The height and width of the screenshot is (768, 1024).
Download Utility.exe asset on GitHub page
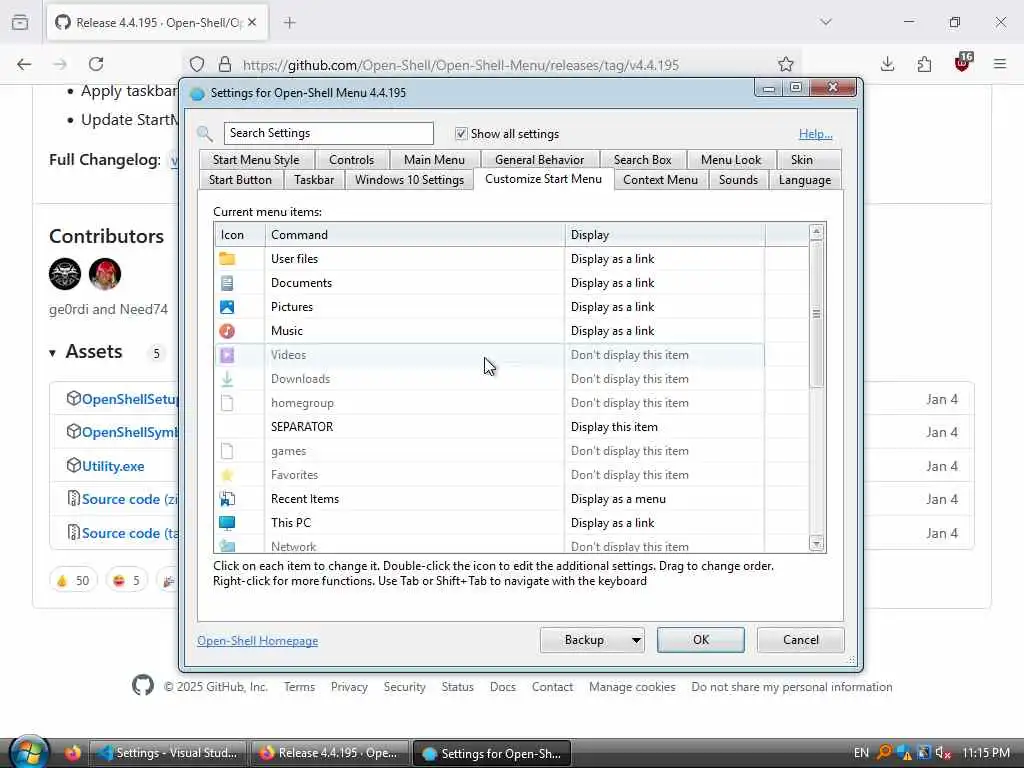(113, 466)
